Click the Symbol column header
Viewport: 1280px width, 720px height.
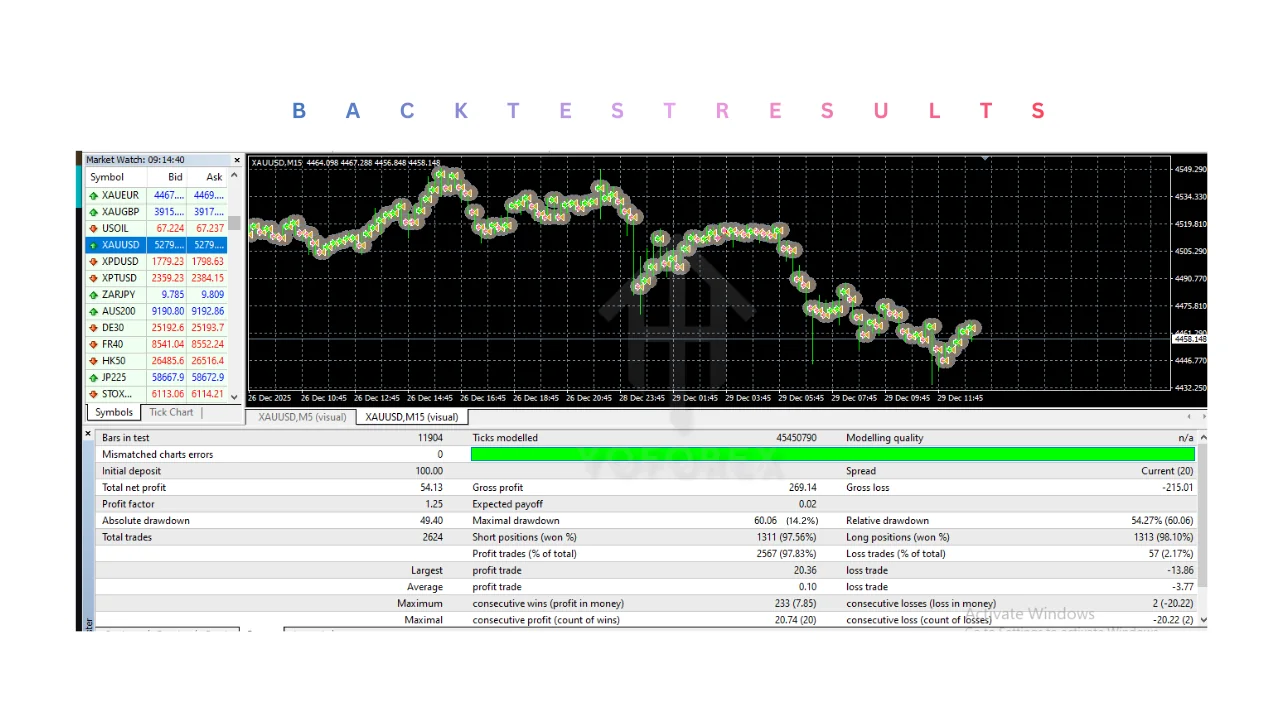coord(108,177)
